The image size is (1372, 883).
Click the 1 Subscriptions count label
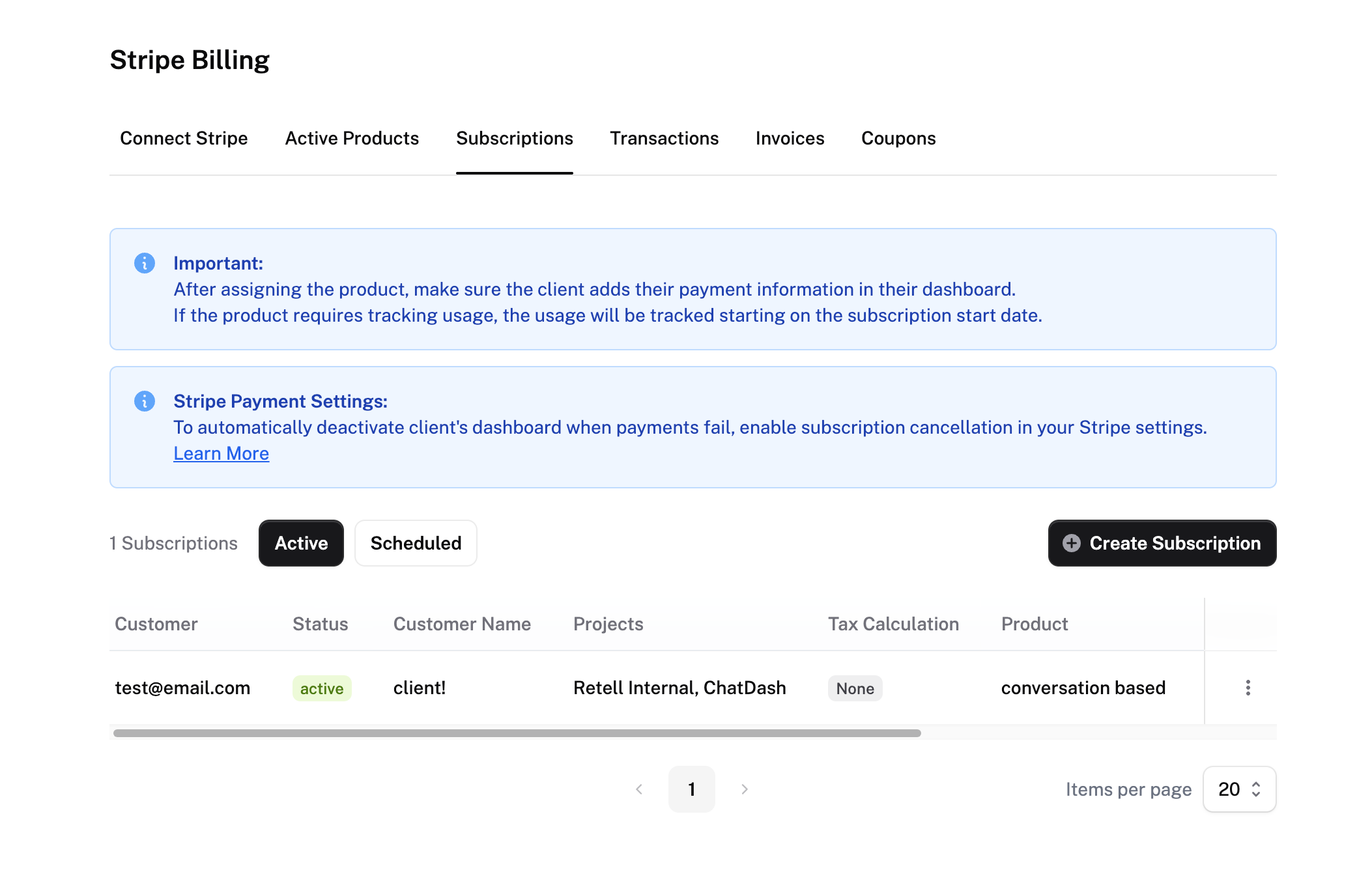click(173, 543)
